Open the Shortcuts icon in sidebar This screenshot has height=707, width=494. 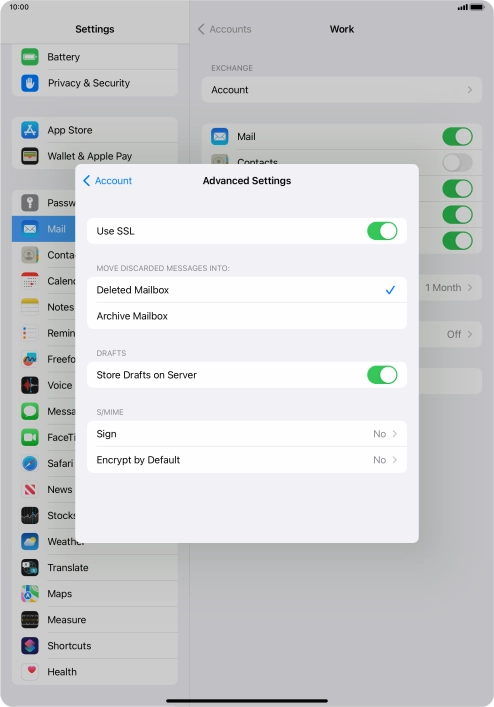(30, 646)
